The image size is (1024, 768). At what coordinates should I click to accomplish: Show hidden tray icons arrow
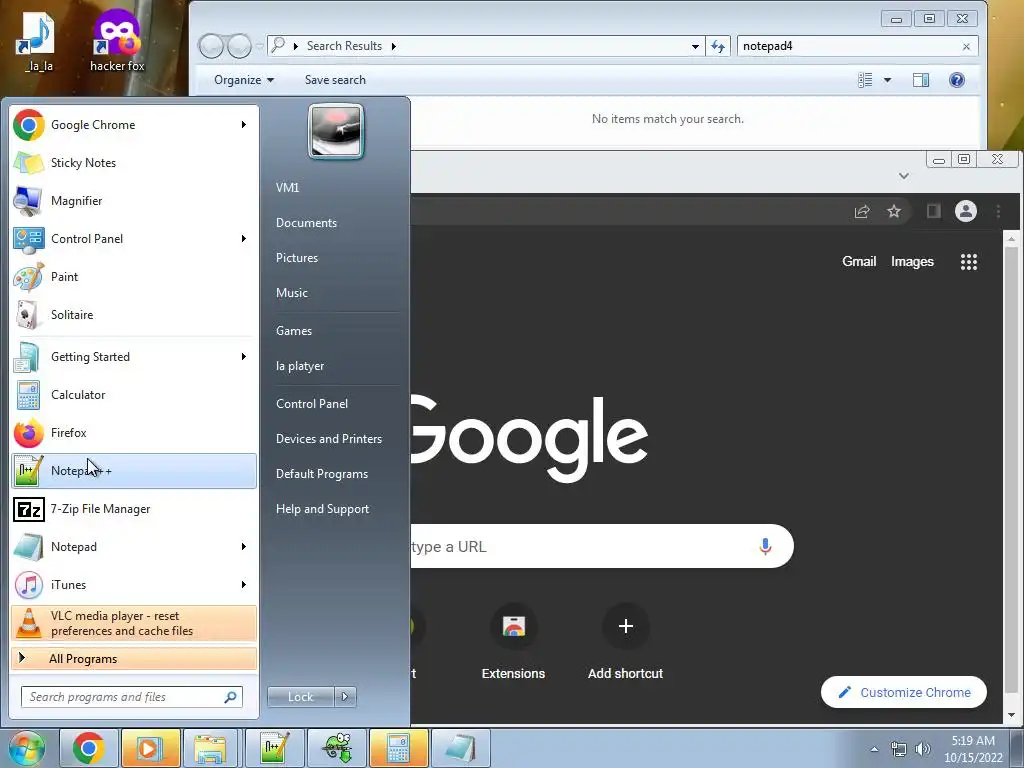[874, 749]
